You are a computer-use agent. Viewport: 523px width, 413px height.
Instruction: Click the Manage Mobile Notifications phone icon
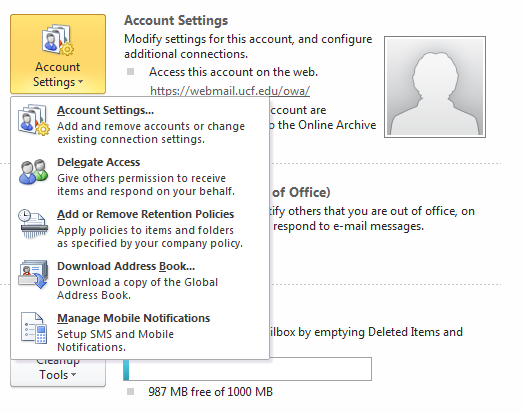pyautogui.click(x=33, y=328)
